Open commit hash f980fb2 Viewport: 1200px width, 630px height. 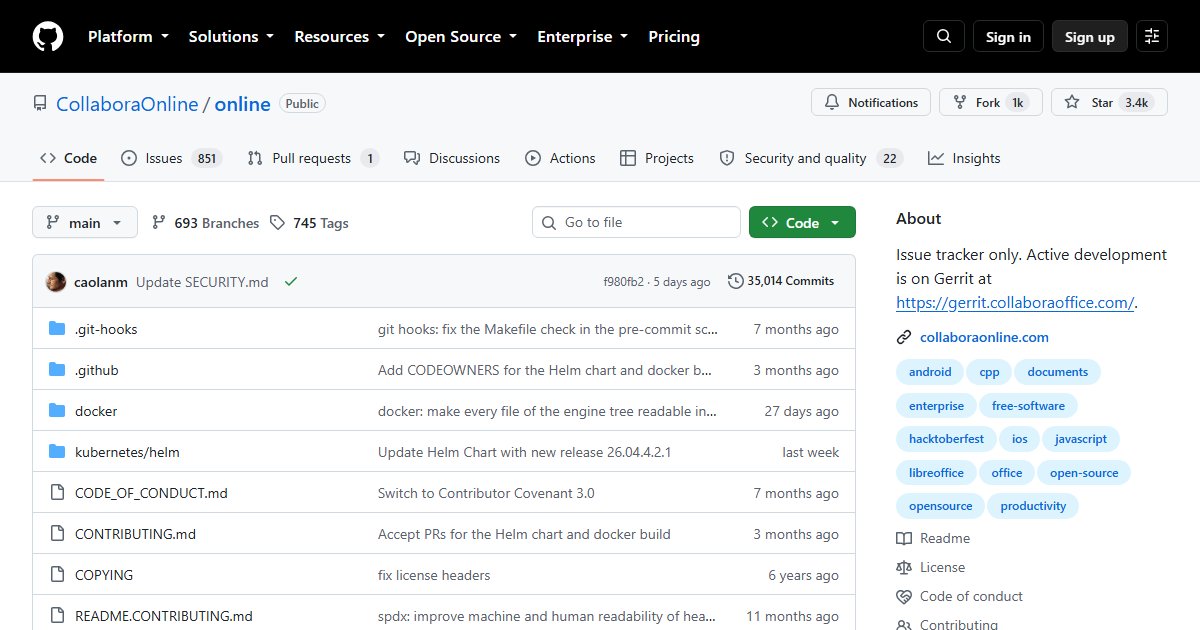(624, 282)
